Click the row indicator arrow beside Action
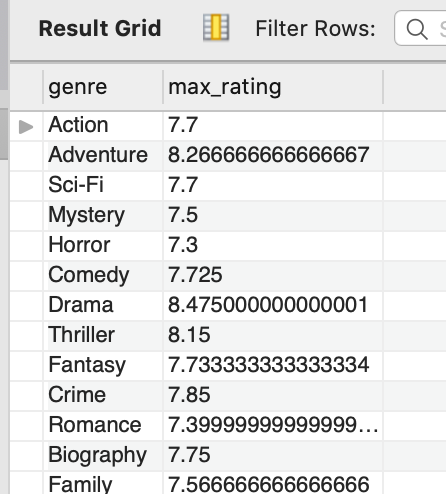 coord(26,127)
